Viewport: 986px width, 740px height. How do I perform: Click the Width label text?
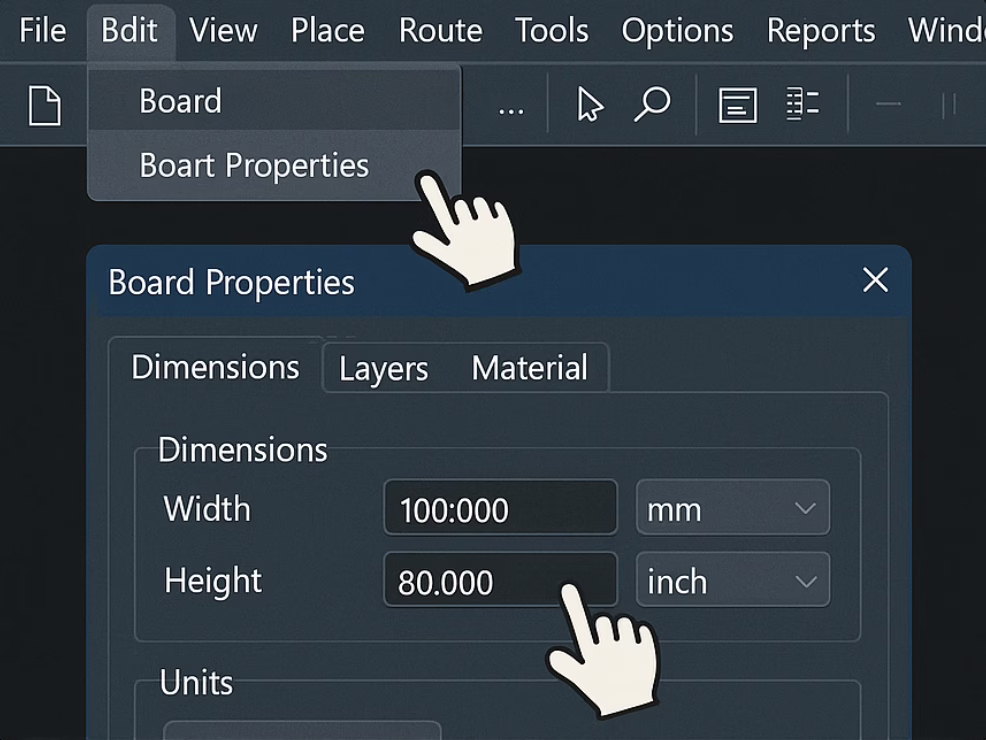[x=207, y=508]
